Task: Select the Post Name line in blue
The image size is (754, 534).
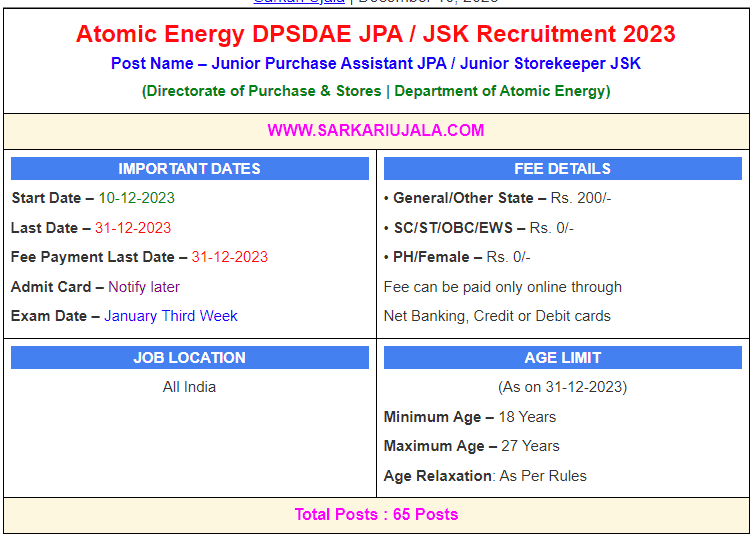Action: [x=376, y=63]
